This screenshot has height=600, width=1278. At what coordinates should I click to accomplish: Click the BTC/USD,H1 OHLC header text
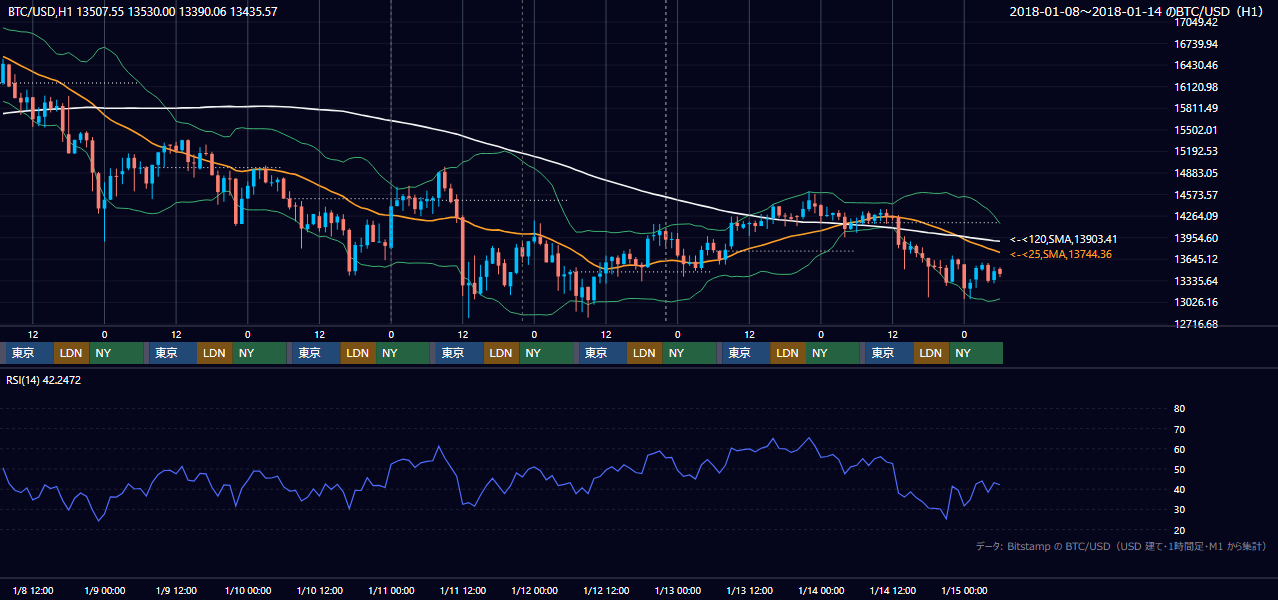(142, 12)
